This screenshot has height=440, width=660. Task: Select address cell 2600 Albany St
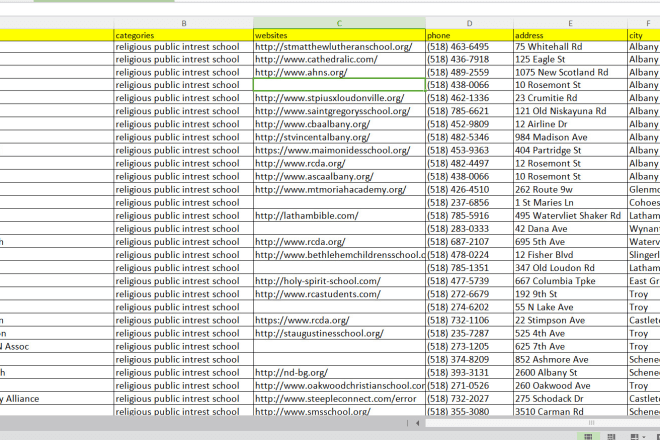point(570,372)
